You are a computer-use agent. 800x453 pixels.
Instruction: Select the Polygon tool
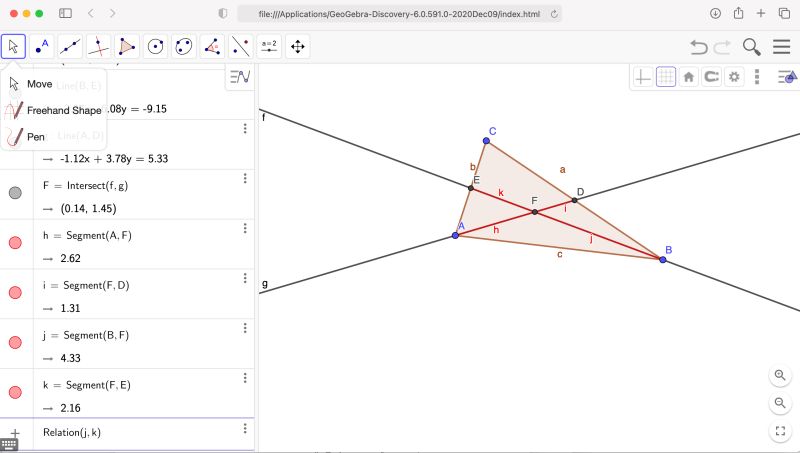[127, 46]
